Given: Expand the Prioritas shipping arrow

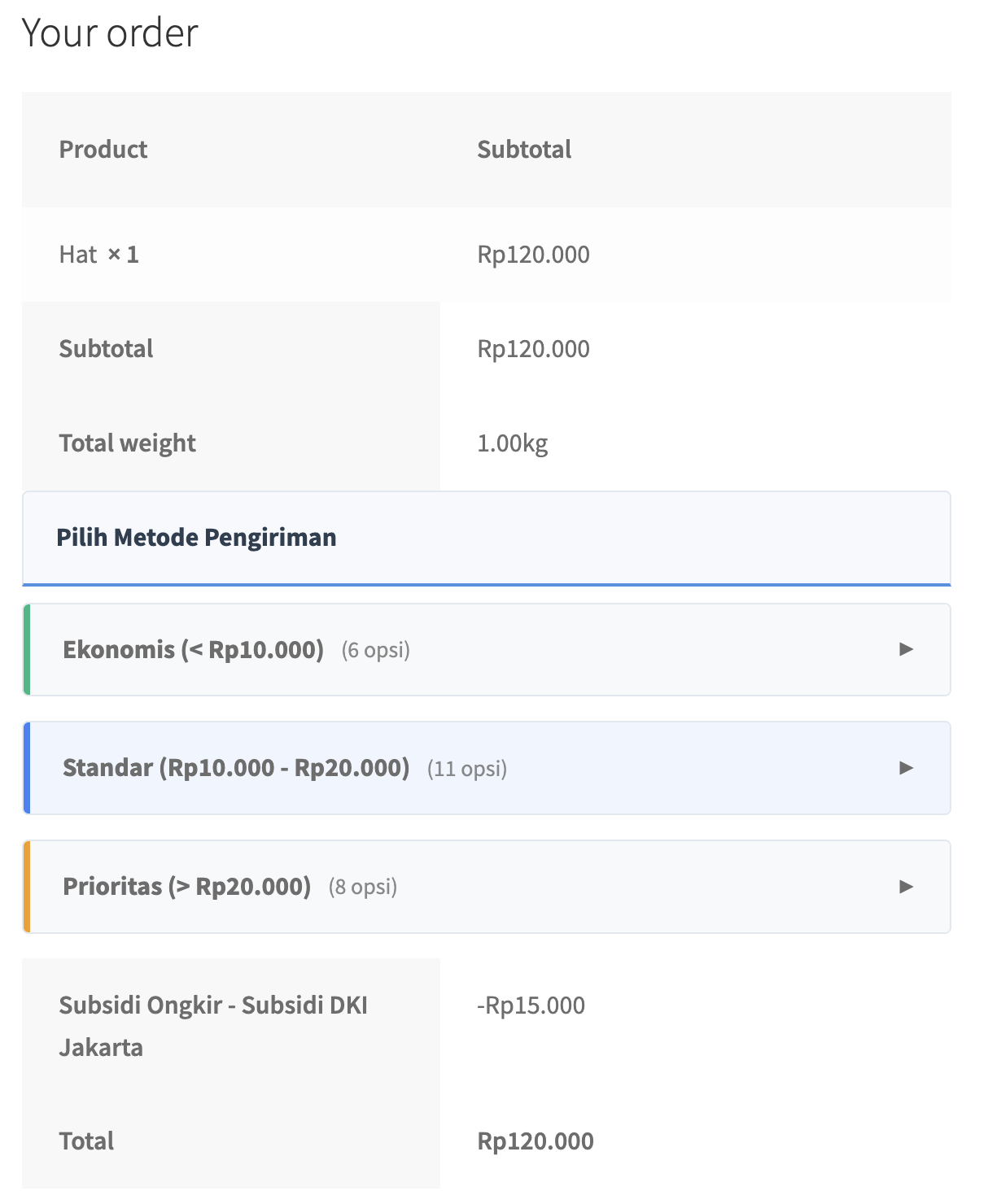Looking at the screenshot, I should click(x=906, y=887).
